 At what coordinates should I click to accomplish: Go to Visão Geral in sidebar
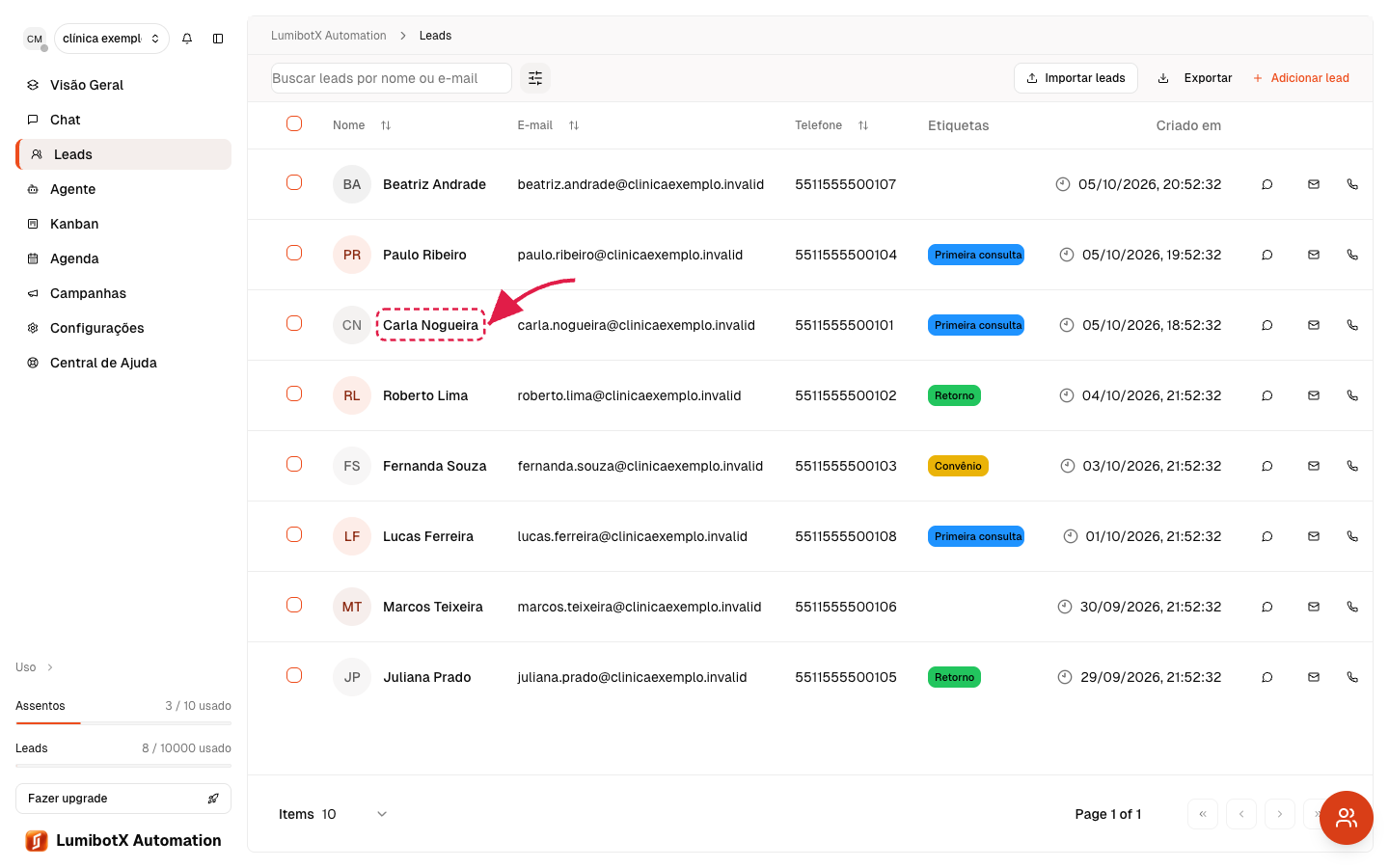(123, 85)
